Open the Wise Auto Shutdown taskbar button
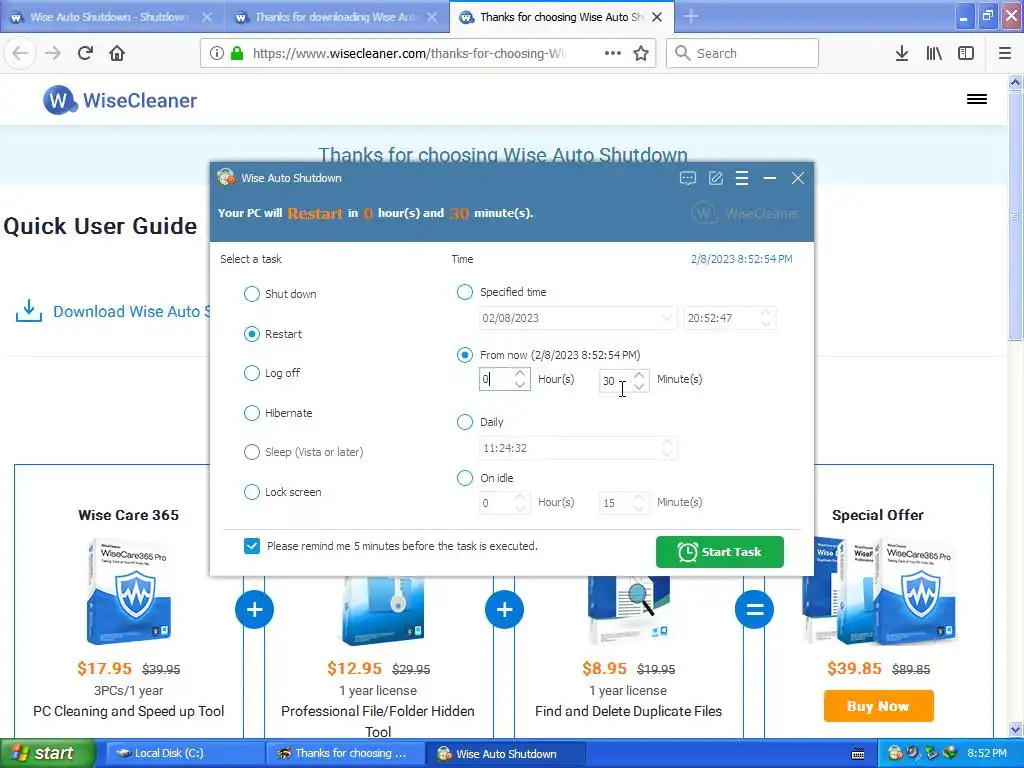This screenshot has width=1024, height=768. [506, 754]
